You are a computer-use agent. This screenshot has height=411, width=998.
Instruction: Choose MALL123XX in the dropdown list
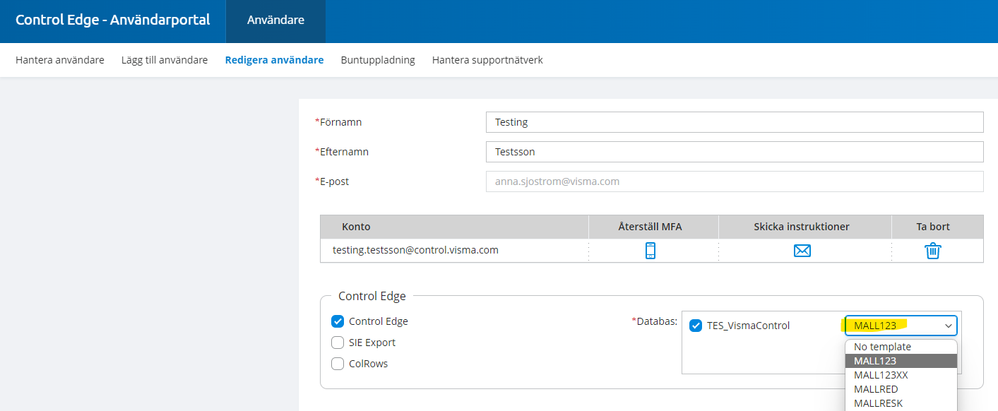881,374
